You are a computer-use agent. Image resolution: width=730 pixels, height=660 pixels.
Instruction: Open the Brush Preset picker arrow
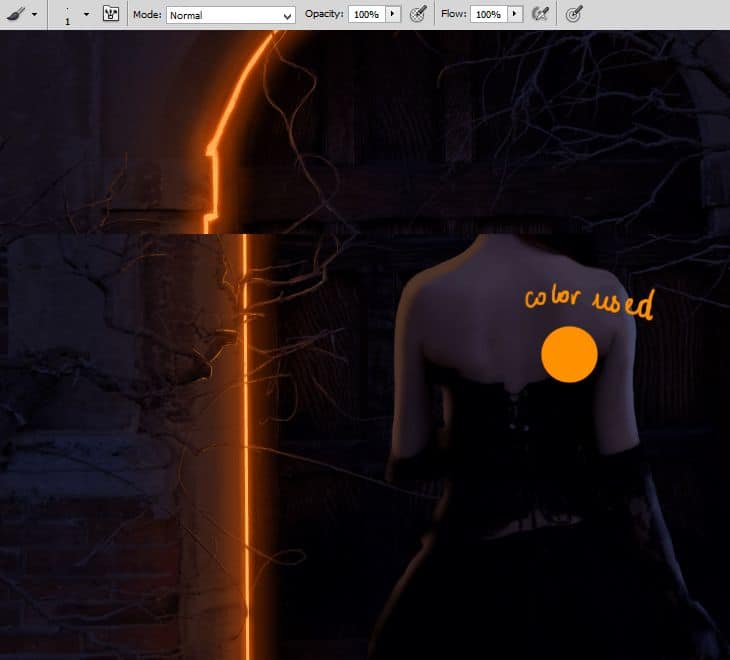(x=87, y=14)
